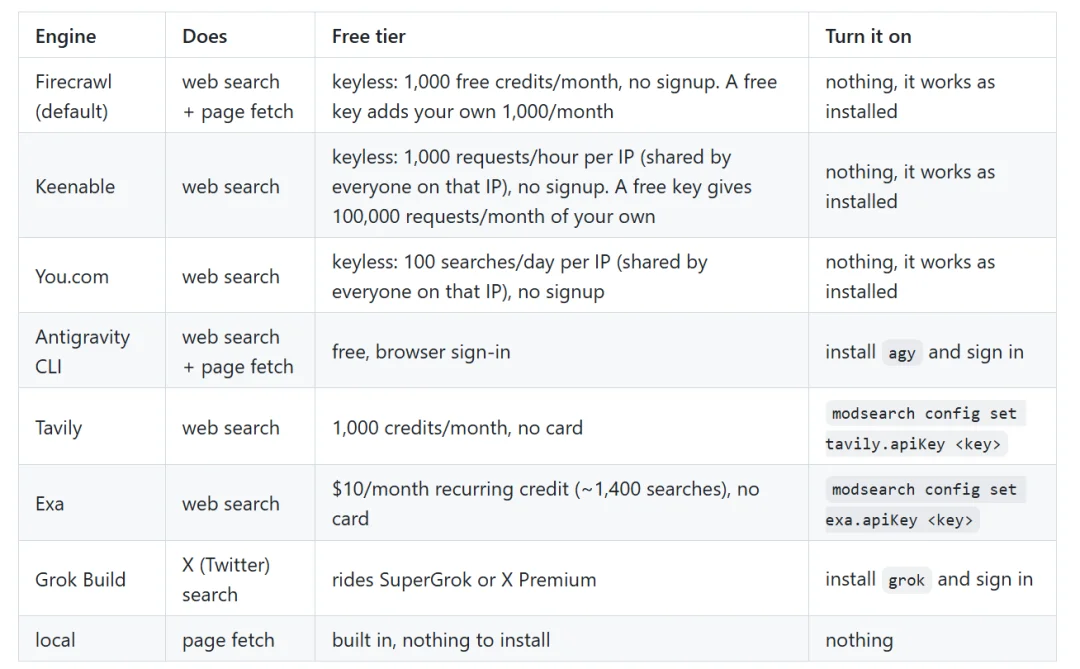Click the tavily.apiKey config command code
The image size is (1080, 669).
[924, 429]
